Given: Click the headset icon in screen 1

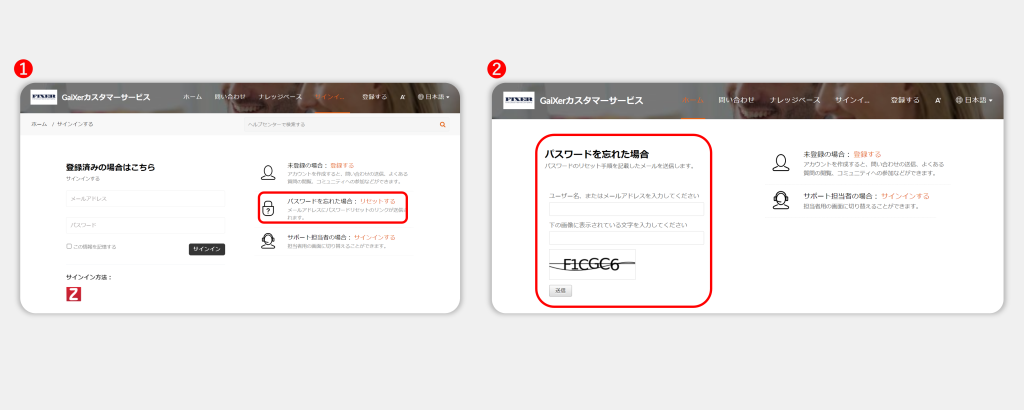Looking at the screenshot, I should pyautogui.click(x=268, y=240).
